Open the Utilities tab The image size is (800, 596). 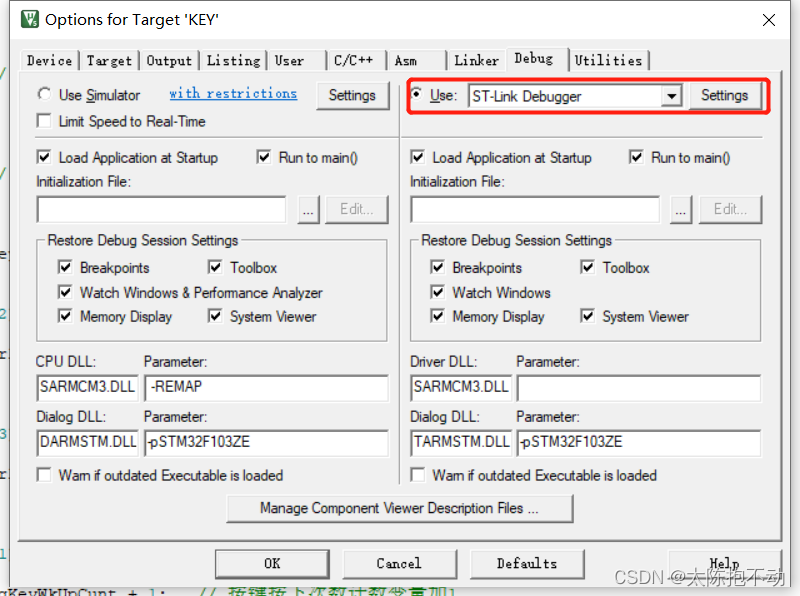[x=608, y=61]
